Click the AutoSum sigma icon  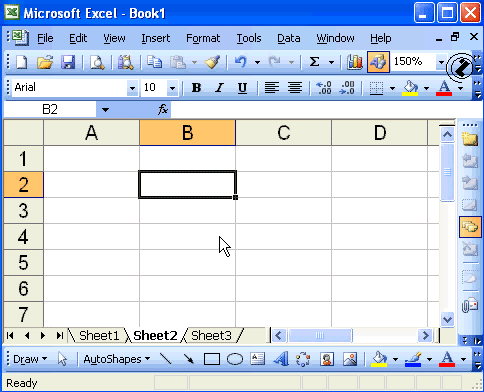(314, 62)
